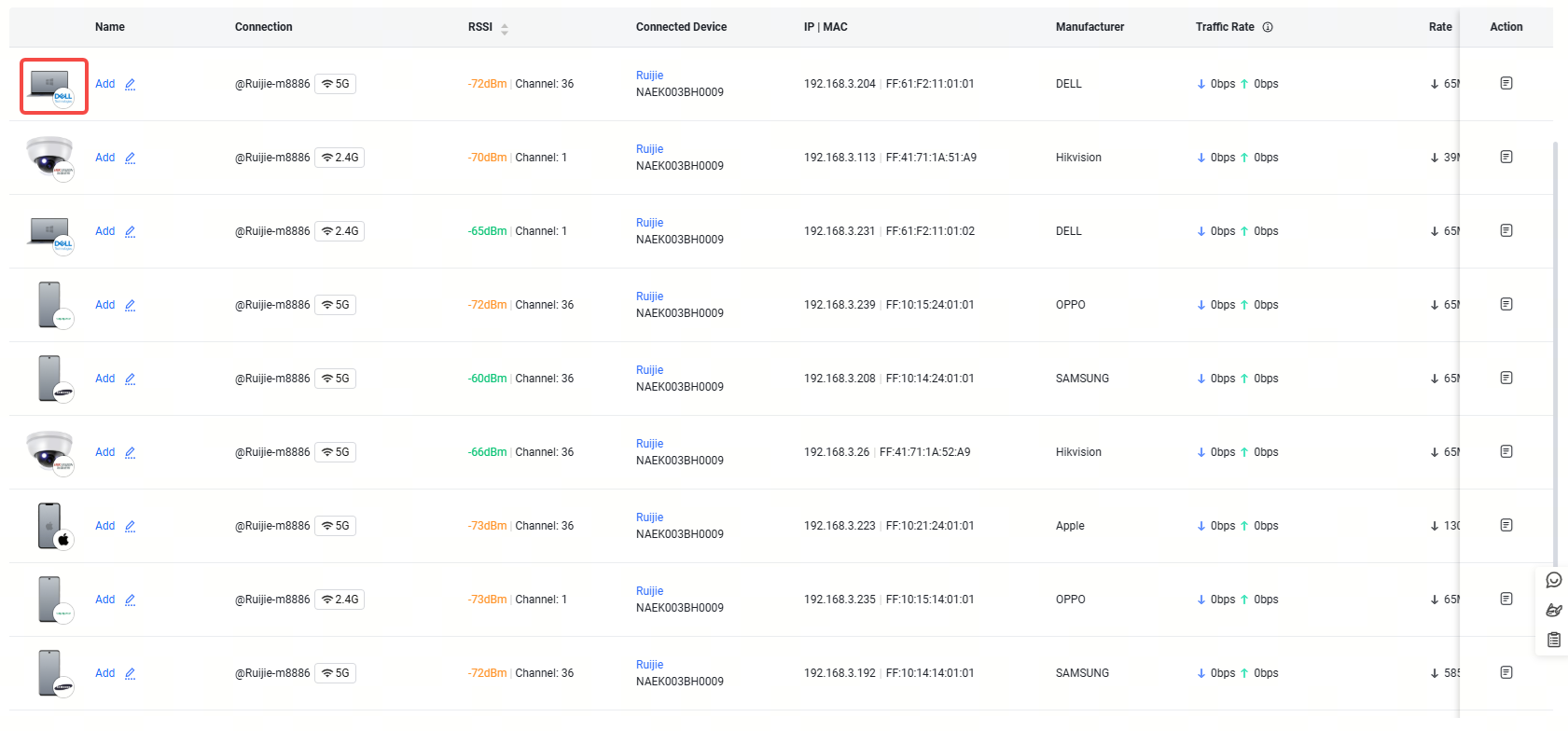1568x731 pixels.
Task: Open the Action details icon for 192.168.3.208
Action: tap(1506, 378)
